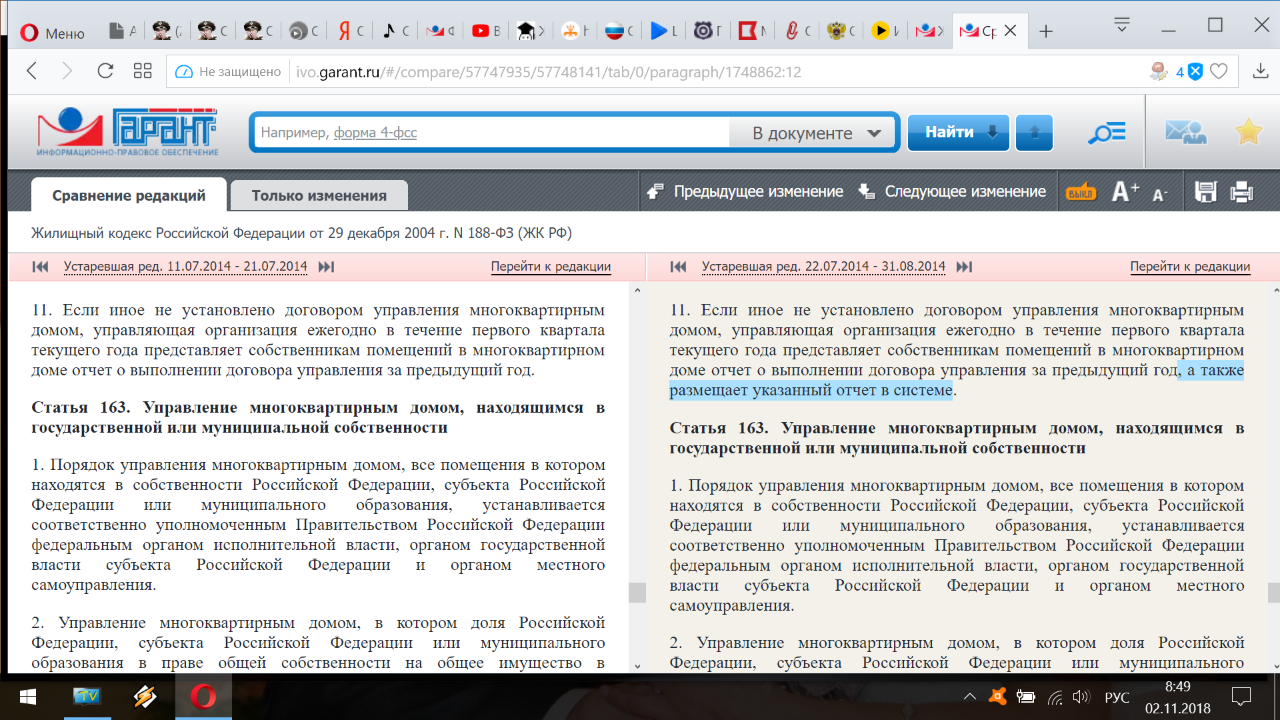Toggle the orange ВЫКЛ comments switch
This screenshot has height=720, width=1280.
pyautogui.click(x=1080, y=193)
